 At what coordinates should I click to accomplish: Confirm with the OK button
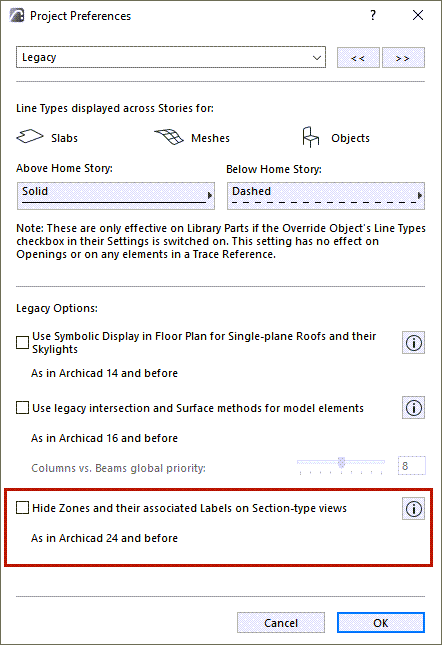point(381,623)
